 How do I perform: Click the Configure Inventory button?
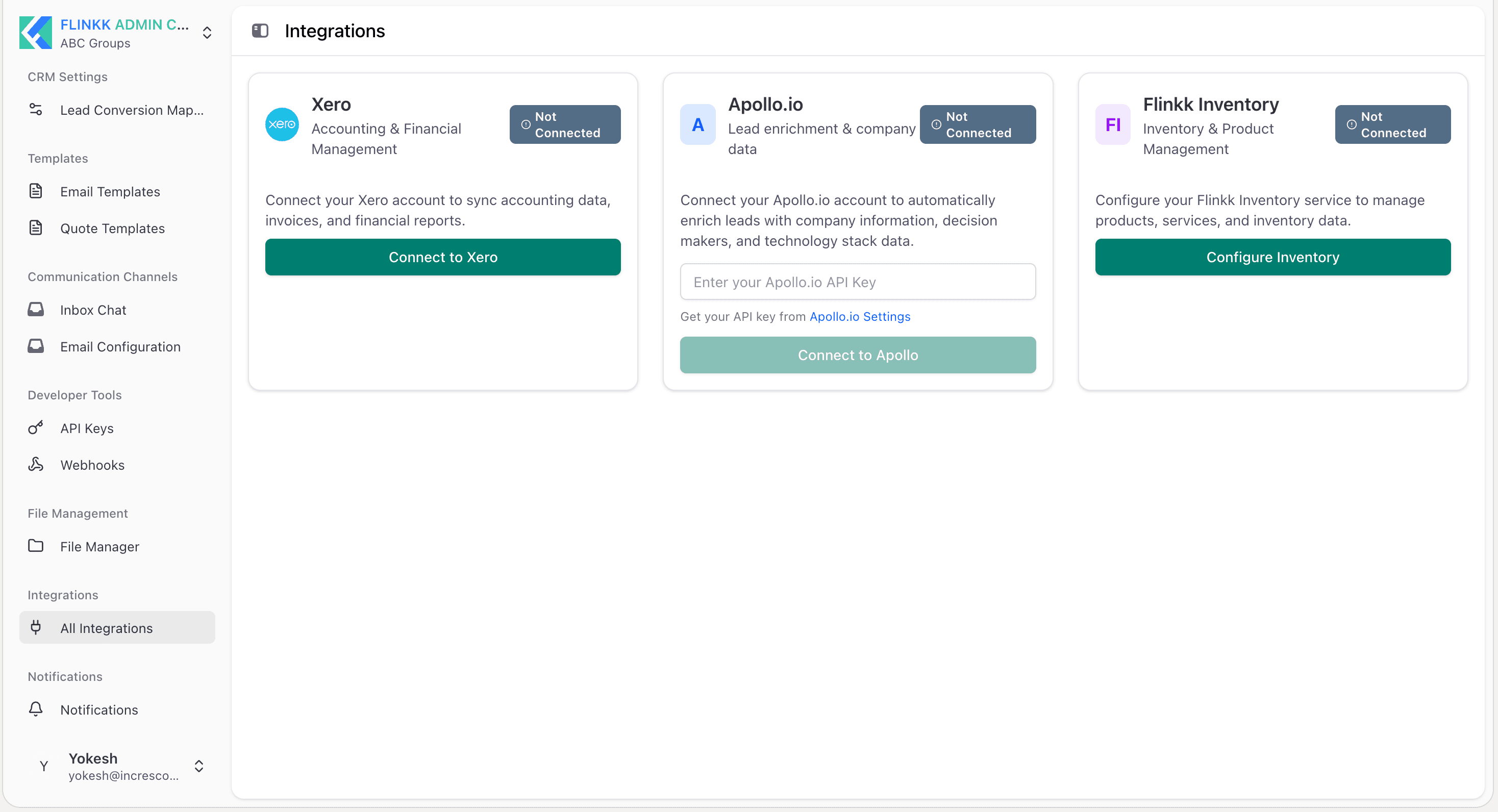pos(1272,257)
